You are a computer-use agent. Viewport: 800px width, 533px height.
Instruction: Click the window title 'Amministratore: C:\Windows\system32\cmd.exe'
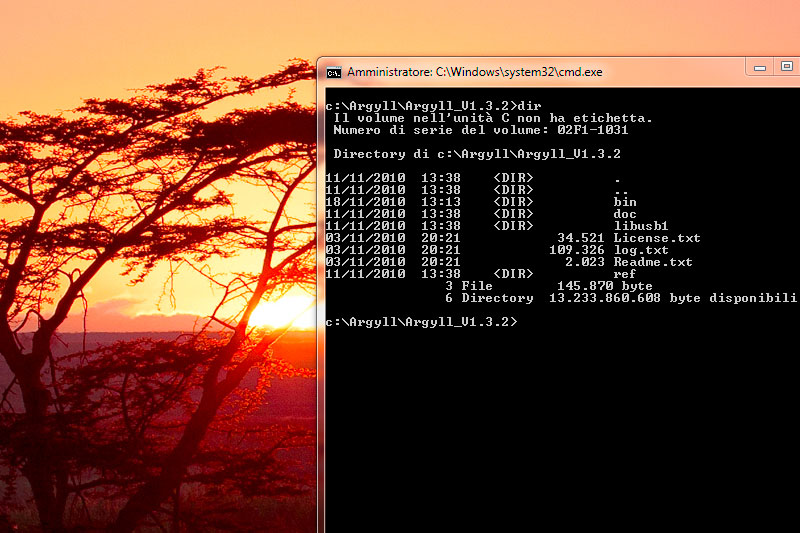pyautogui.click(x=474, y=72)
